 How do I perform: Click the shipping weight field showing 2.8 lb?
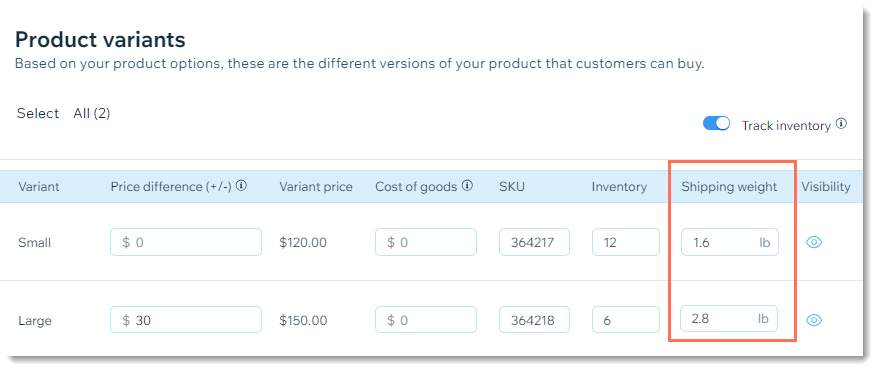[729, 318]
